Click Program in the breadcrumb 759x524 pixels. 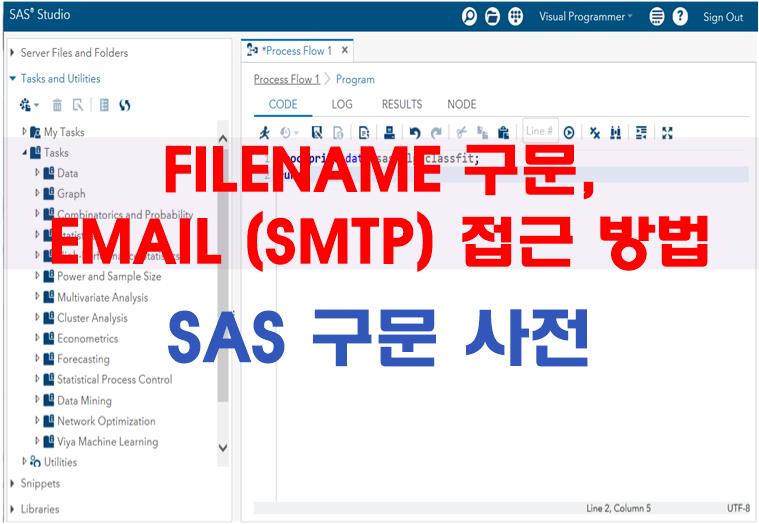point(355,79)
